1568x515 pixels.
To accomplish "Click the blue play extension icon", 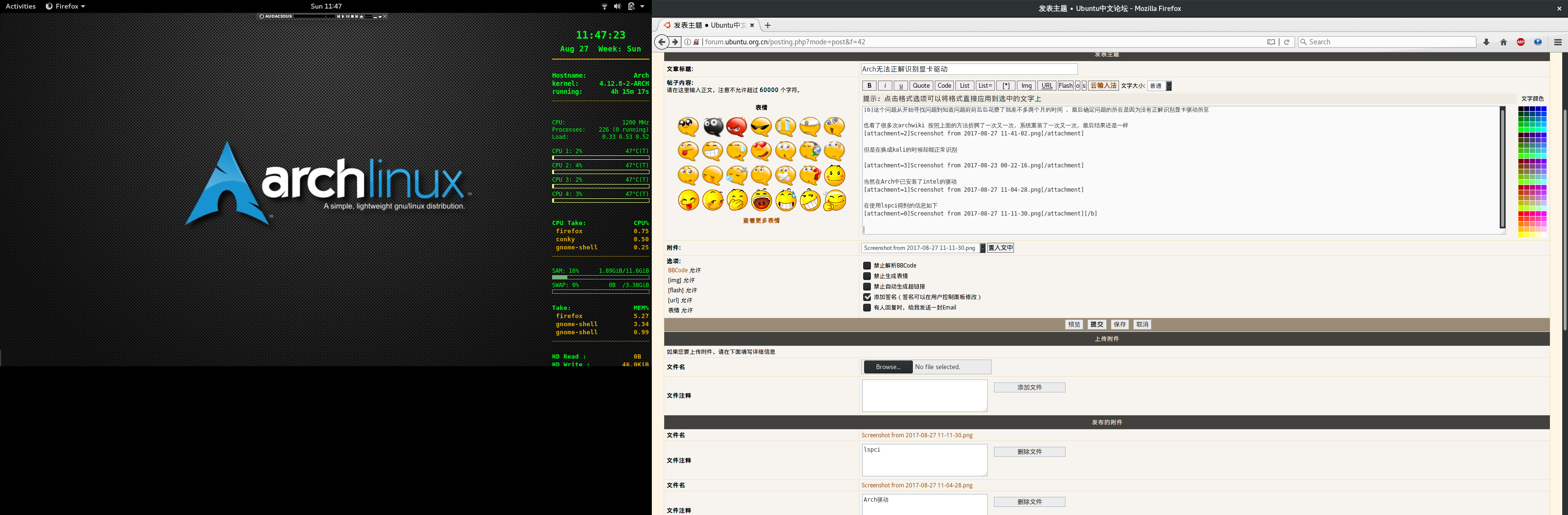I will (x=1537, y=42).
